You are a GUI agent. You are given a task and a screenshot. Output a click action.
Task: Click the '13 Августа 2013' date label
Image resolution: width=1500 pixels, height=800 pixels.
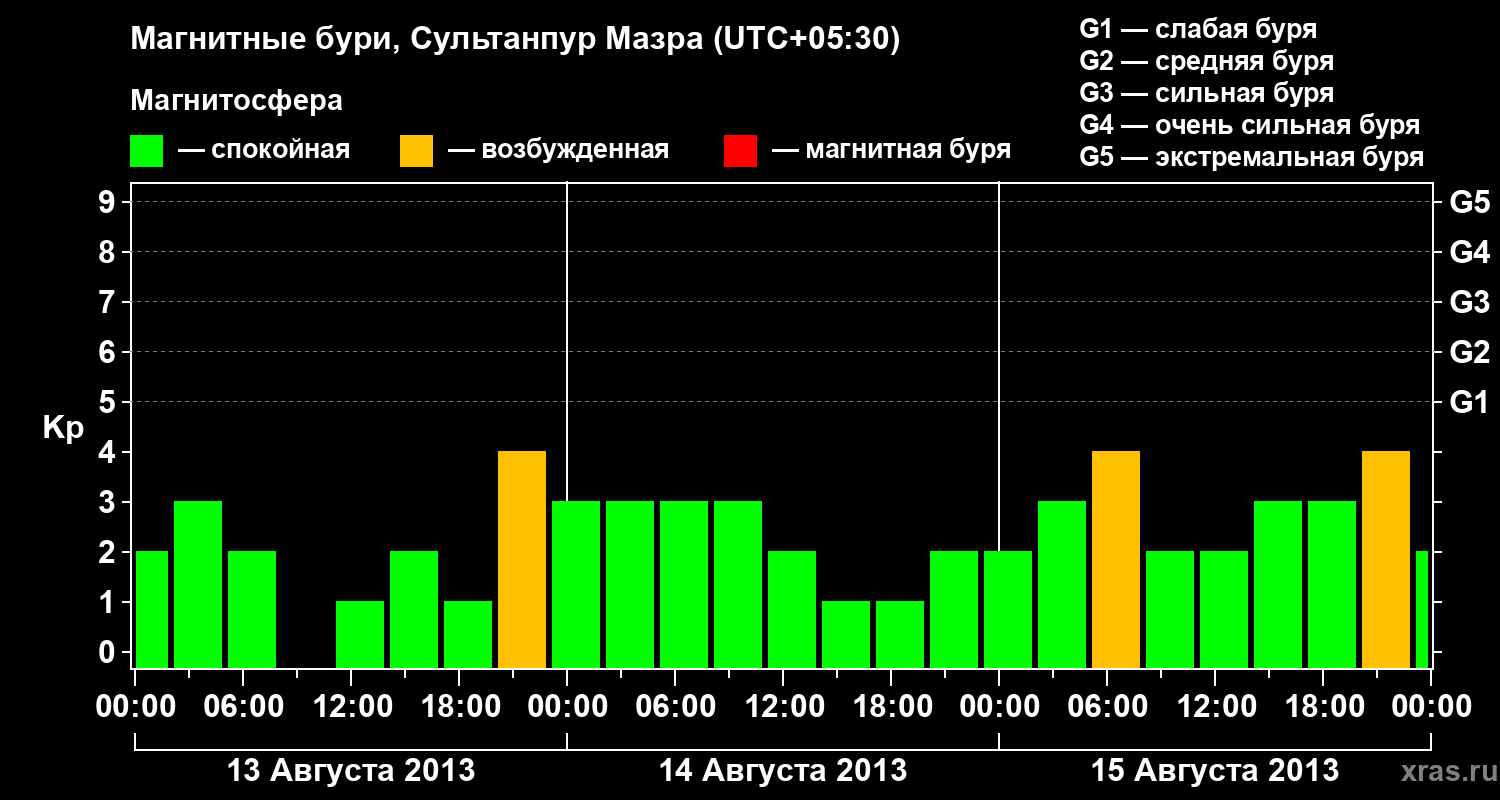click(352, 771)
